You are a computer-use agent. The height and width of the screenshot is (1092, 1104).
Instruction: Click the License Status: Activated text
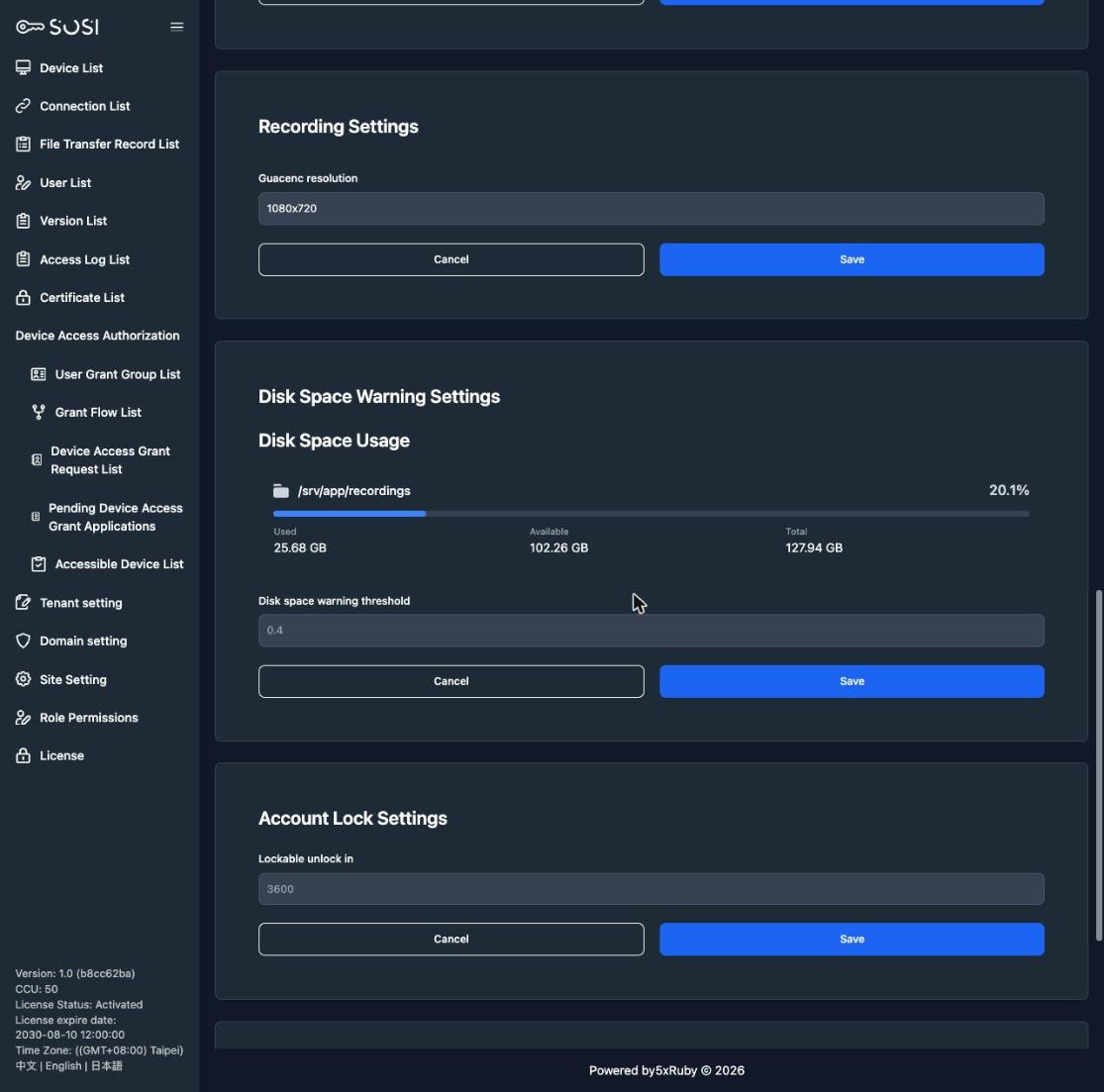[79, 1005]
